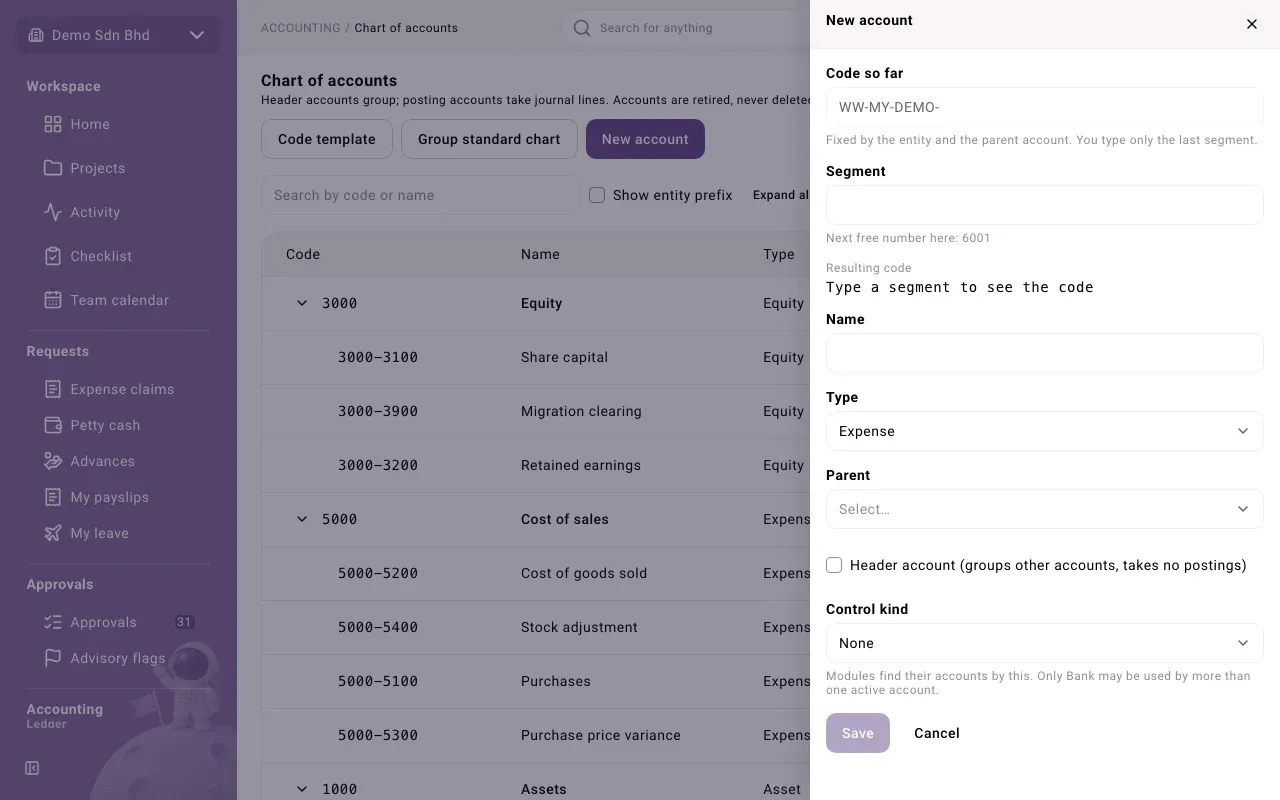Open the Parent account dropdown
The image size is (1280, 800).
[x=1045, y=509]
